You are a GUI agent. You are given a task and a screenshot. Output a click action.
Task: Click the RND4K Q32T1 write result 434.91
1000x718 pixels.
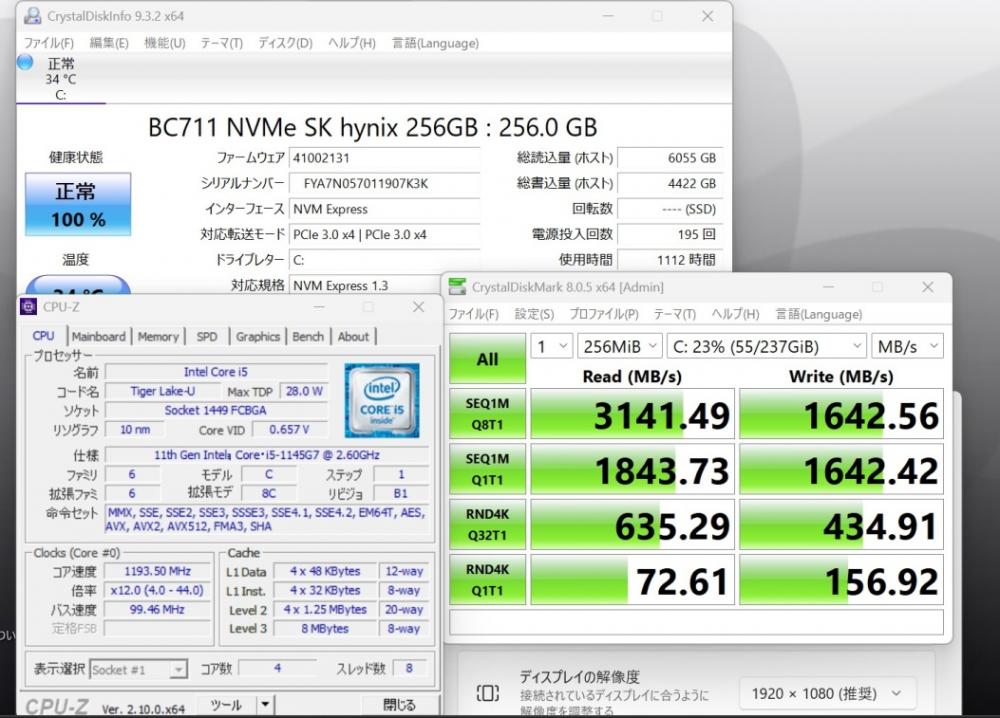coord(841,524)
